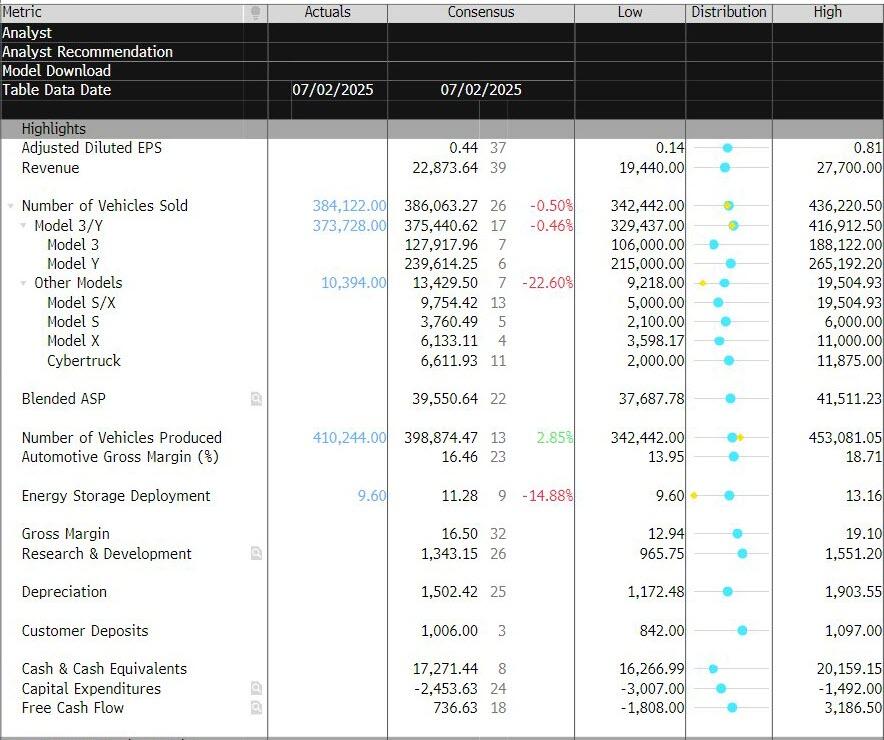Select the Cybertruck row label
884x740 pixels.
(84, 361)
